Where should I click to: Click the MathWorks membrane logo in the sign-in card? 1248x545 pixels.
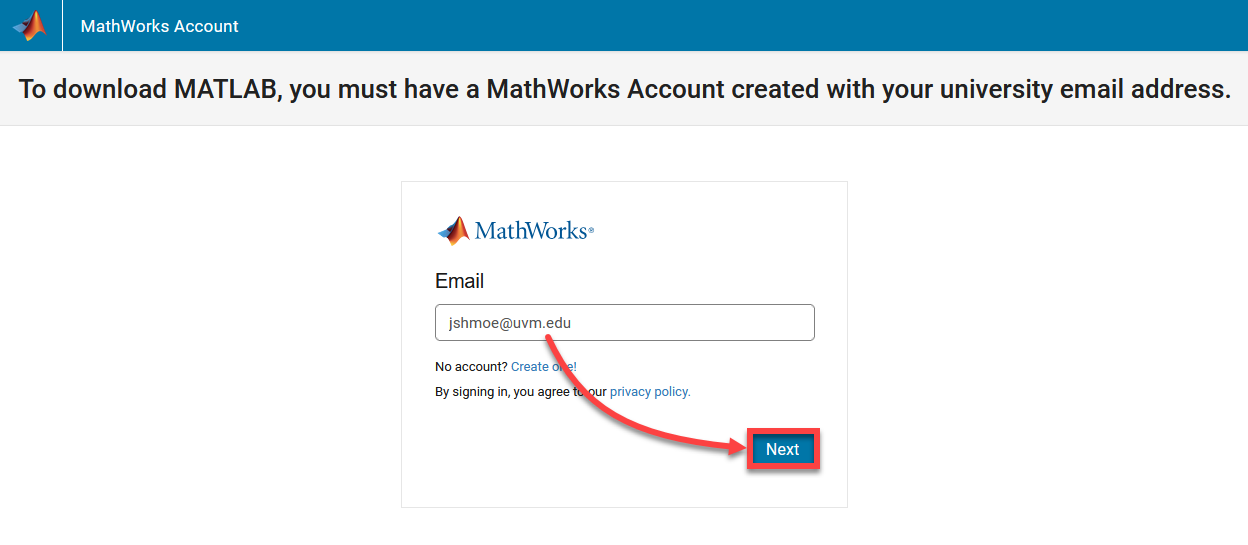[x=453, y=231]
